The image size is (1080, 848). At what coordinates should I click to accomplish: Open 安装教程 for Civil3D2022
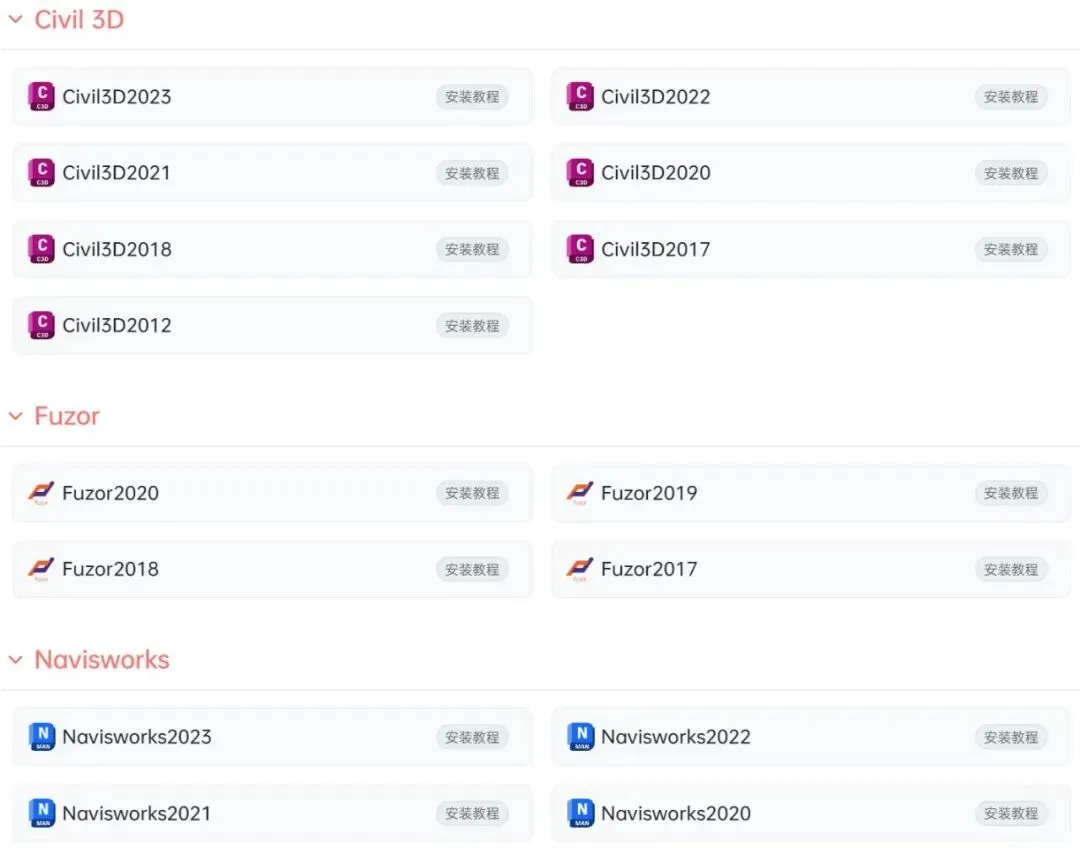pyautogui.click(x=1010, y=96)
